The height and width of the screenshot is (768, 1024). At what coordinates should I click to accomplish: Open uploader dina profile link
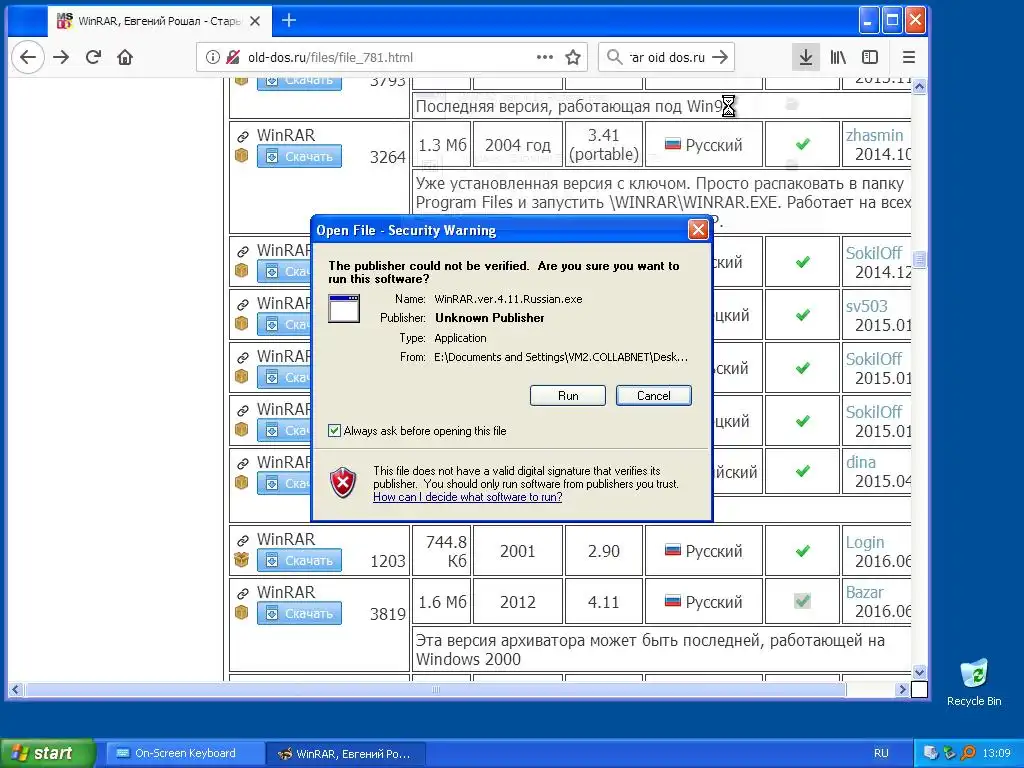pos(861,462)
